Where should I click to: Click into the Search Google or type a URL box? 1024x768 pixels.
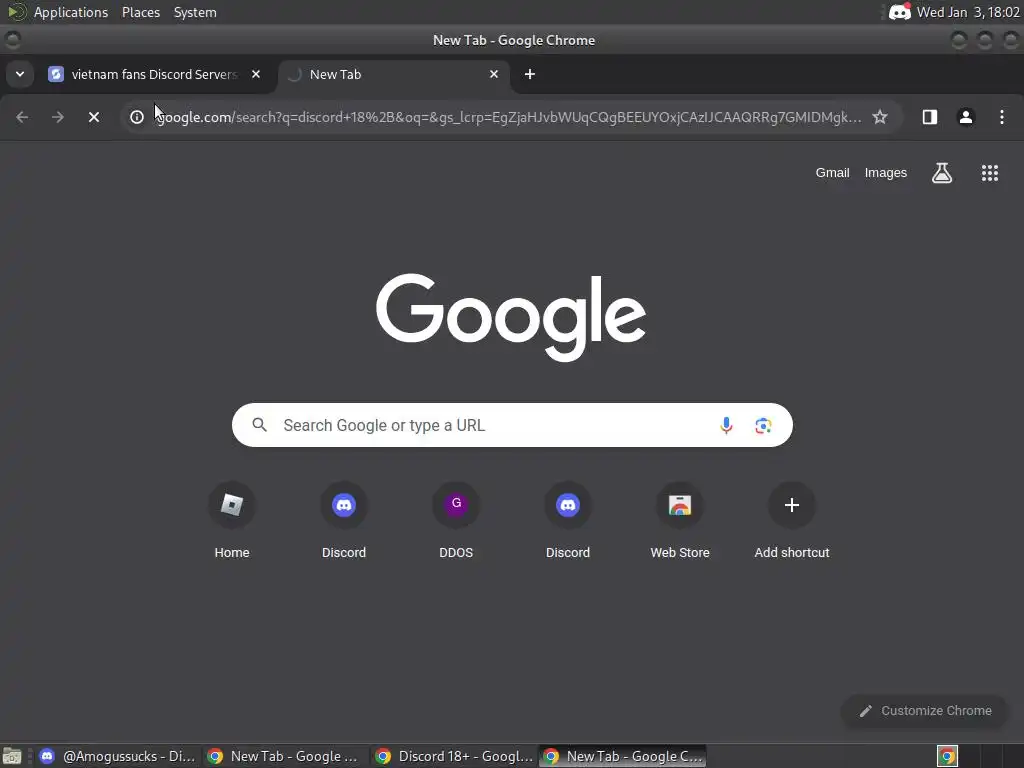(513, 425)
